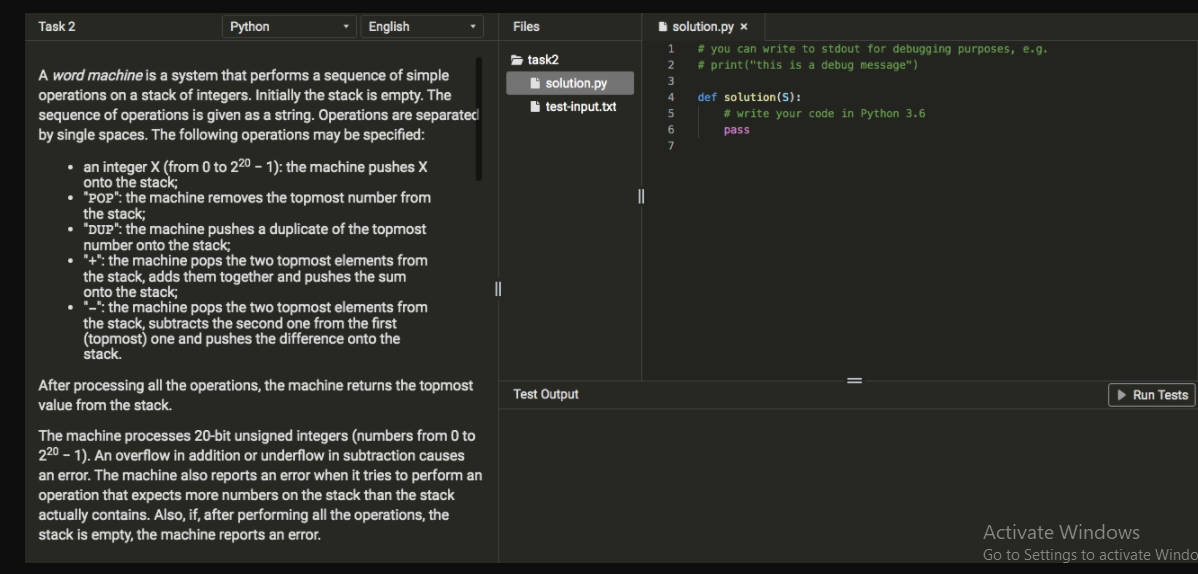This screenshot has width=1198, height=574.
Task: Open the Python language dropdown
Action: pos(290,27)
